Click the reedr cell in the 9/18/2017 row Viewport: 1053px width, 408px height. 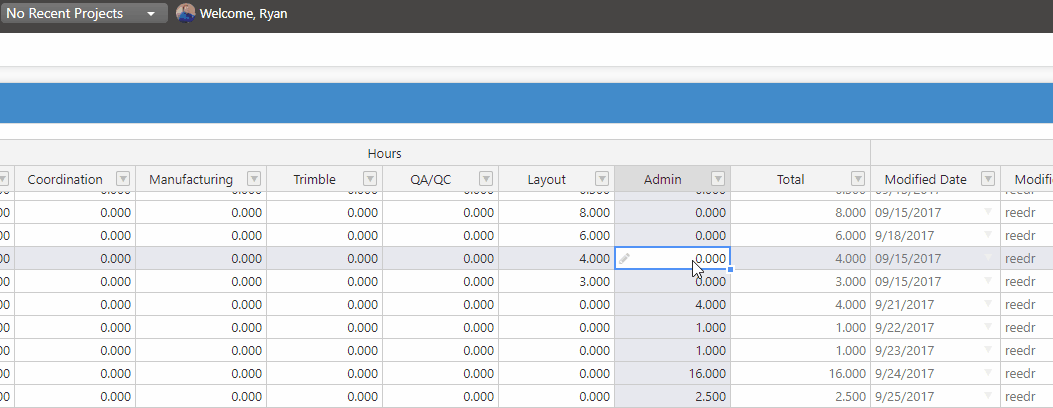coord(1027,236)
